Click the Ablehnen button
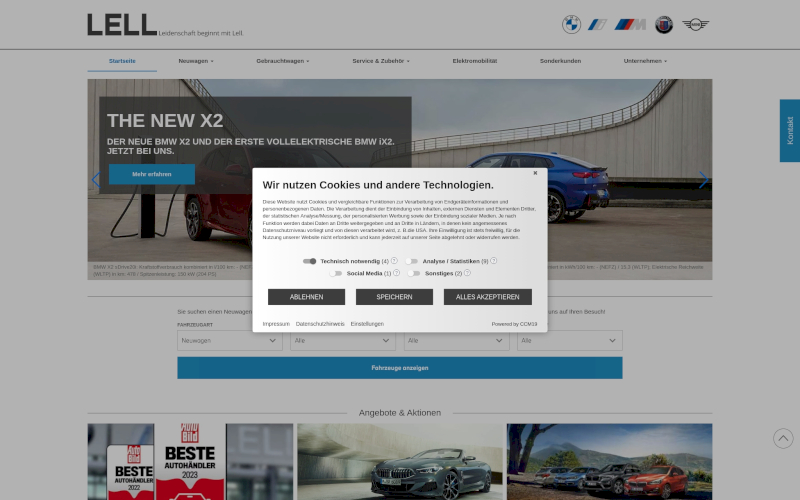The height and width of the screenshot is (500, 800). click(307, 297)
